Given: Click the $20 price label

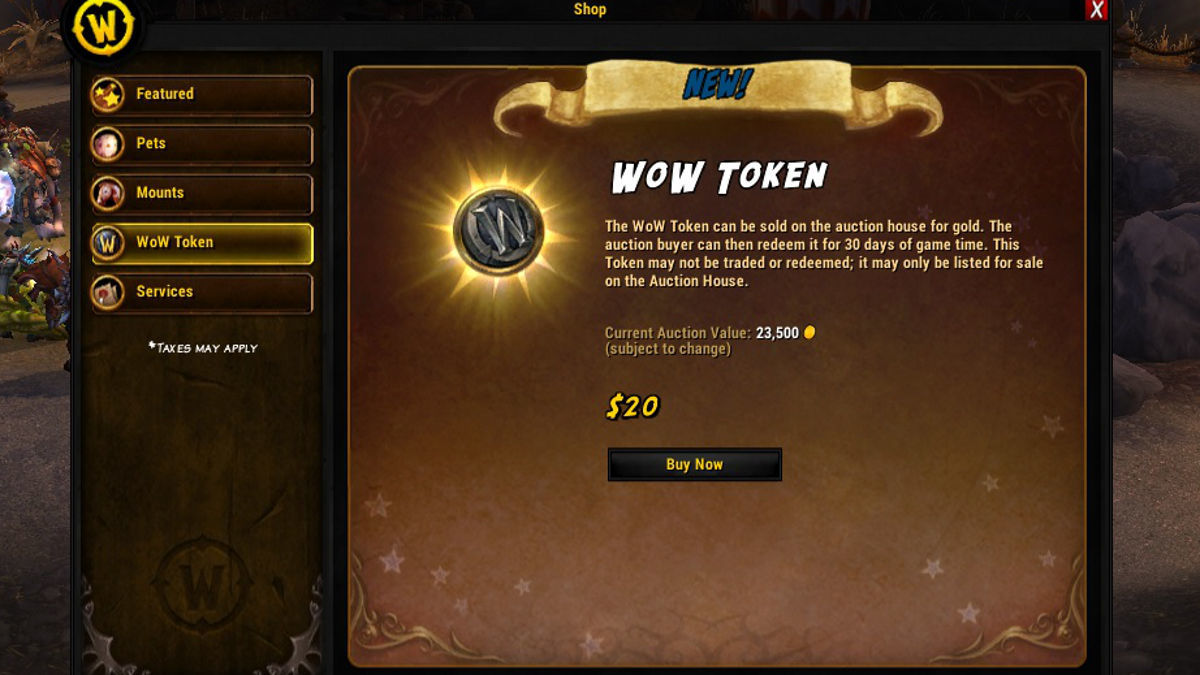Looking at the screenshot, I should point(633,407).
